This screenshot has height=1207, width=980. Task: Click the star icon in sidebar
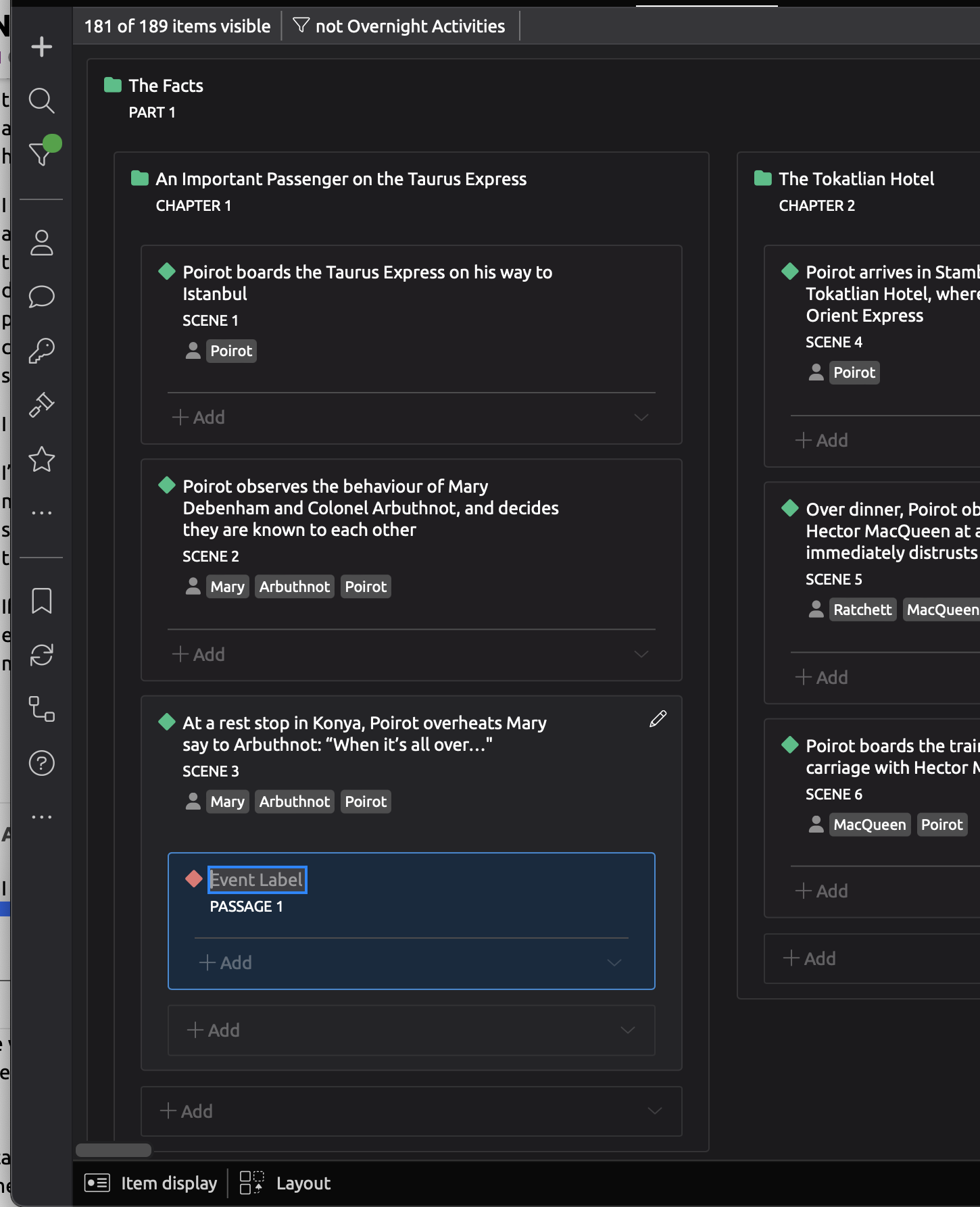click(x=41, y=460)
